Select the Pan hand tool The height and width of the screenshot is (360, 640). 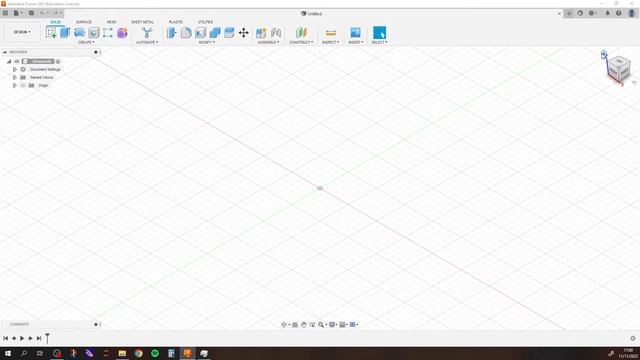303,325
